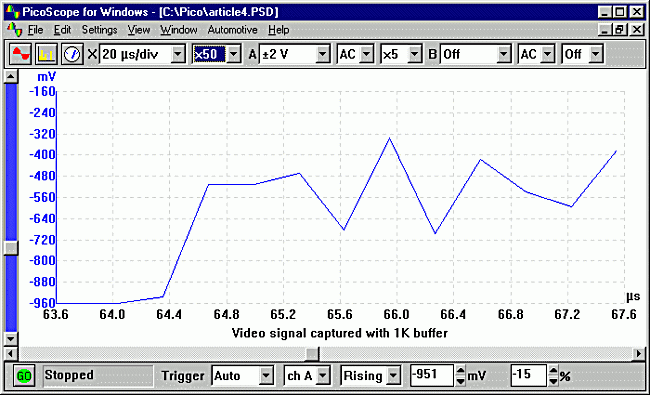Open the File menu

click(x=35, y=30)
